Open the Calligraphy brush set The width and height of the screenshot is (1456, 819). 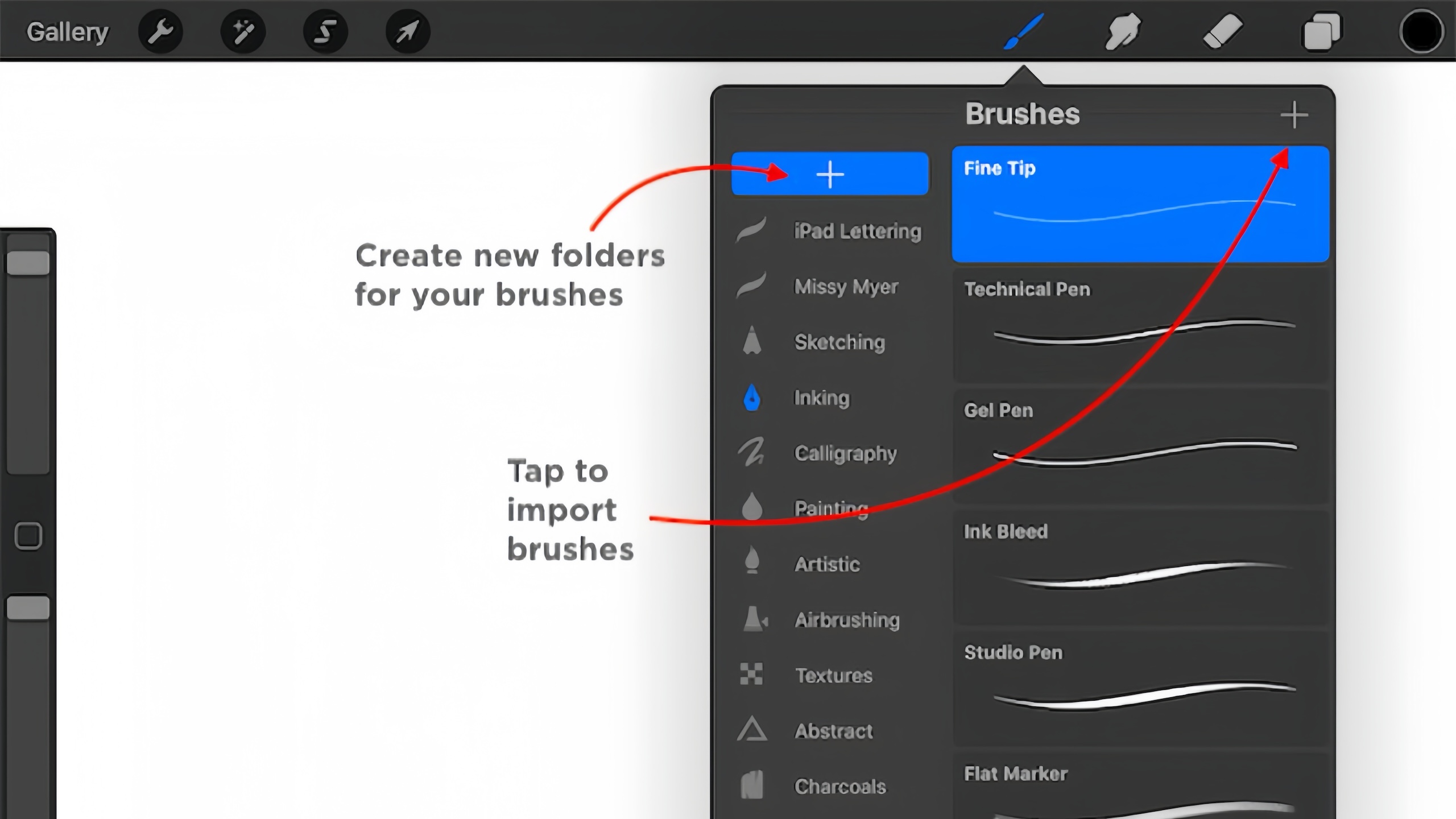(x=830, y=453)
